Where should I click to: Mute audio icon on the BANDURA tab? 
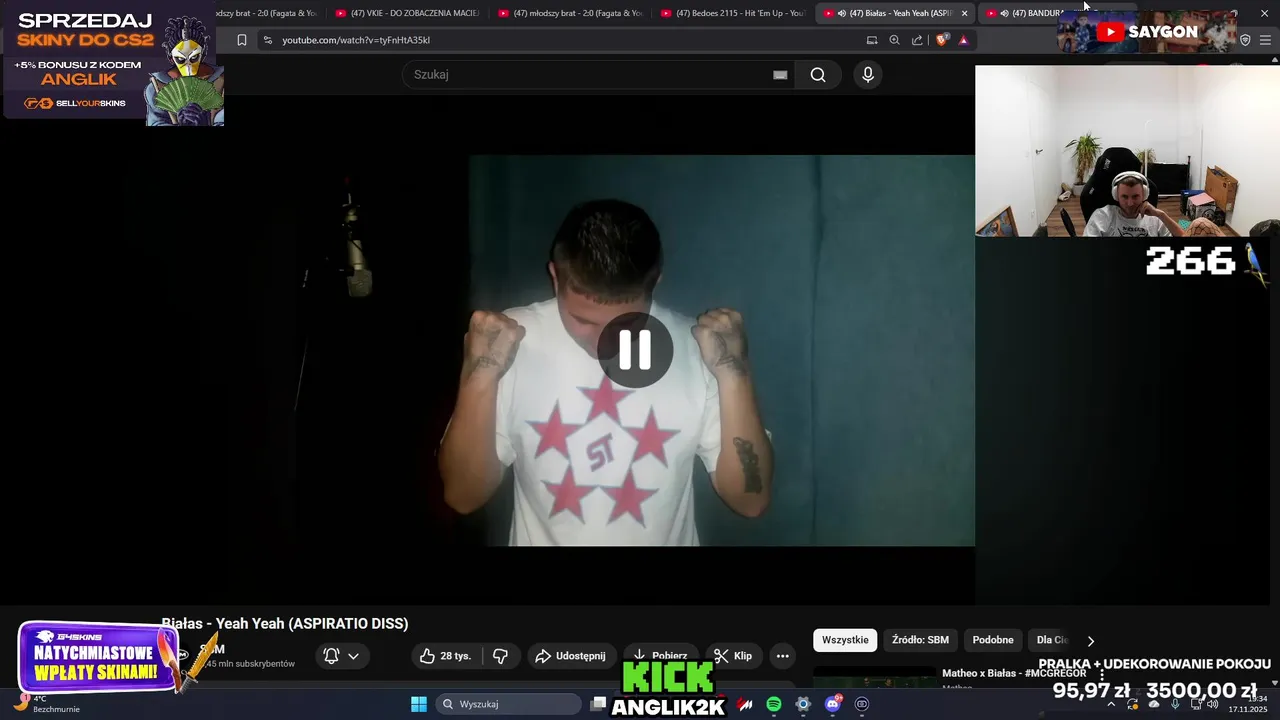[x=1004, y=13]
